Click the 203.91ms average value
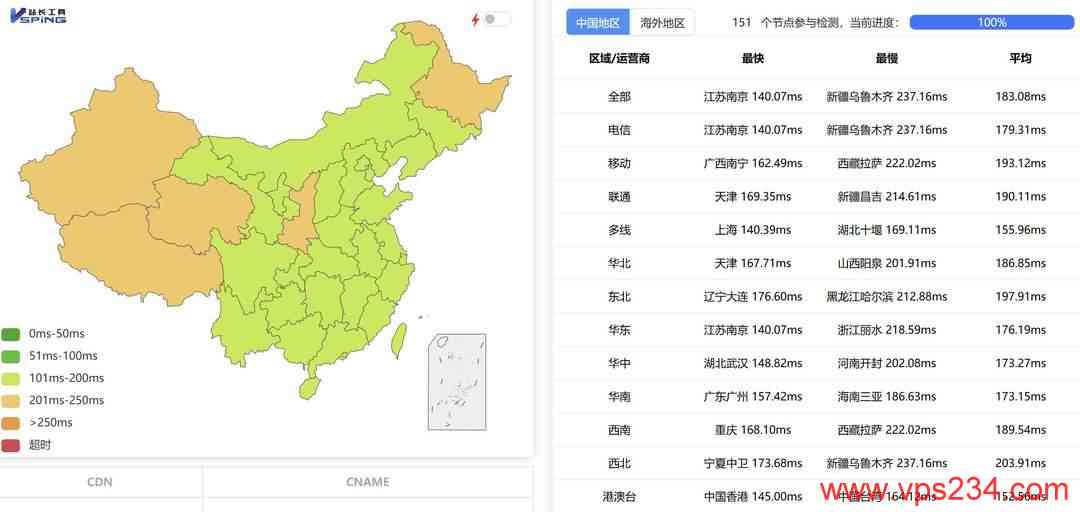 [1020, 463]
